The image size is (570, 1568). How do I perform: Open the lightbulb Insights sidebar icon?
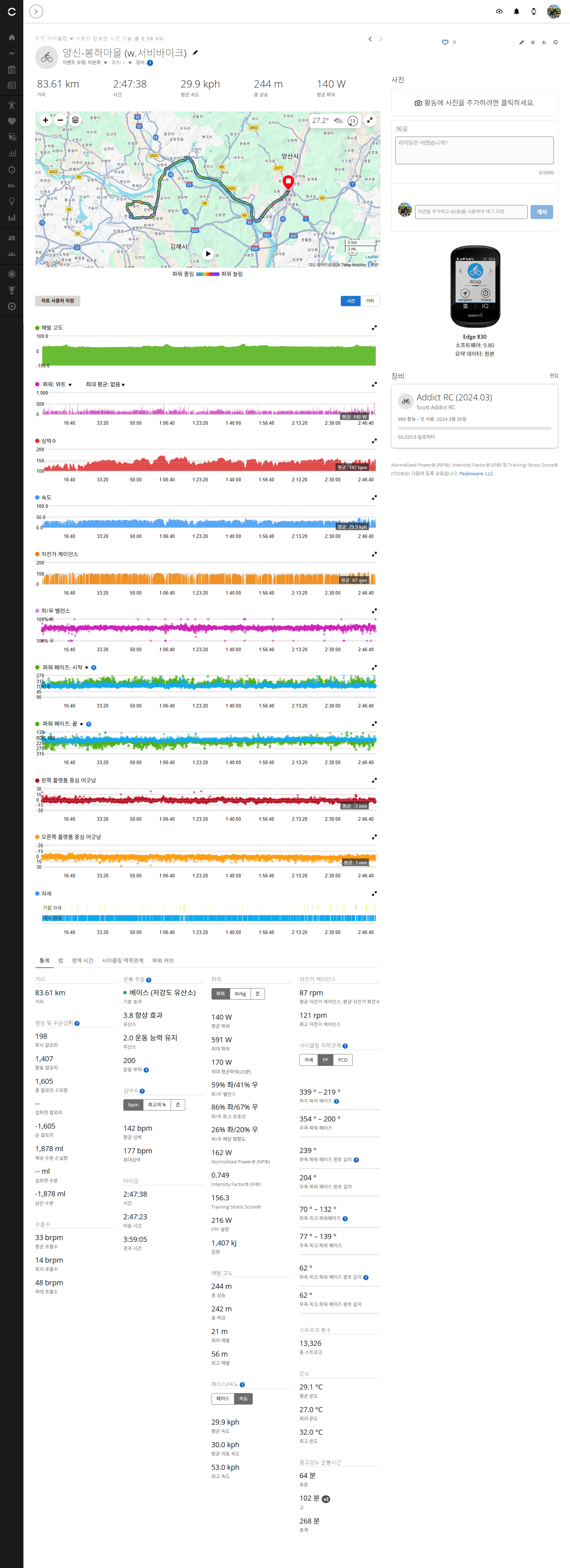point(11,201)
